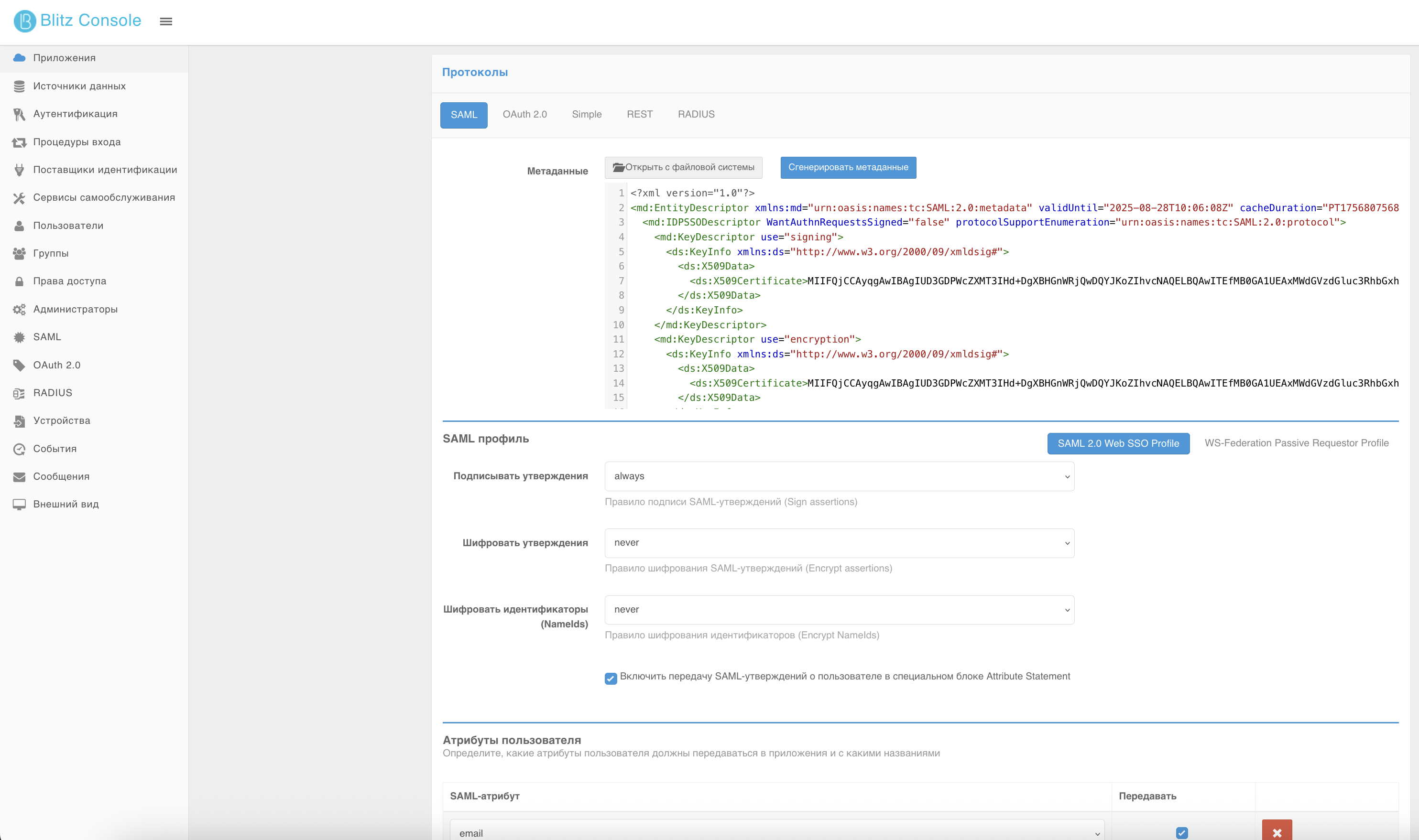Click the Права доступа lock icon

click(19, 281)
